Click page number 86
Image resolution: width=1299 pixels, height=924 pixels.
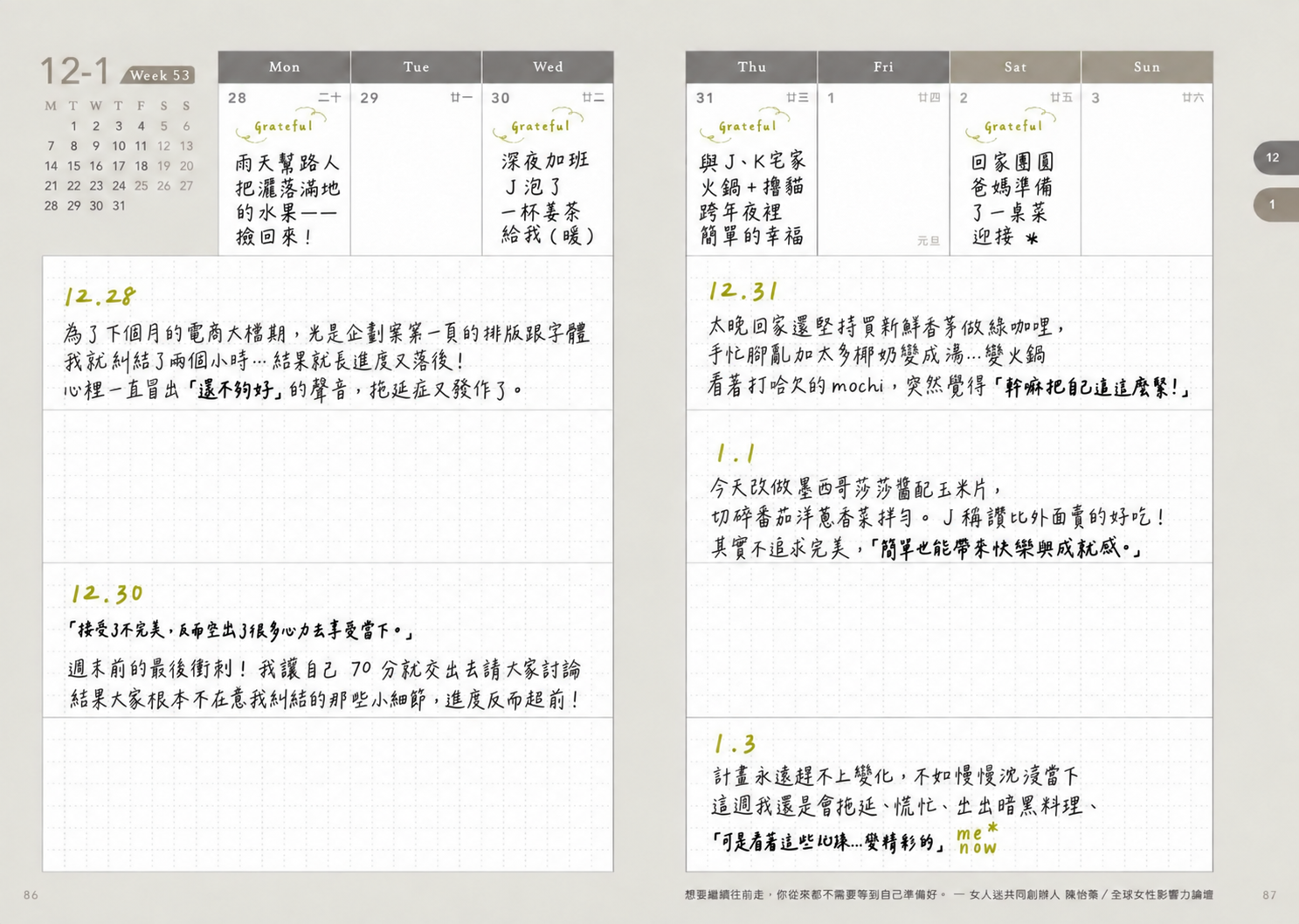[31, 895]
